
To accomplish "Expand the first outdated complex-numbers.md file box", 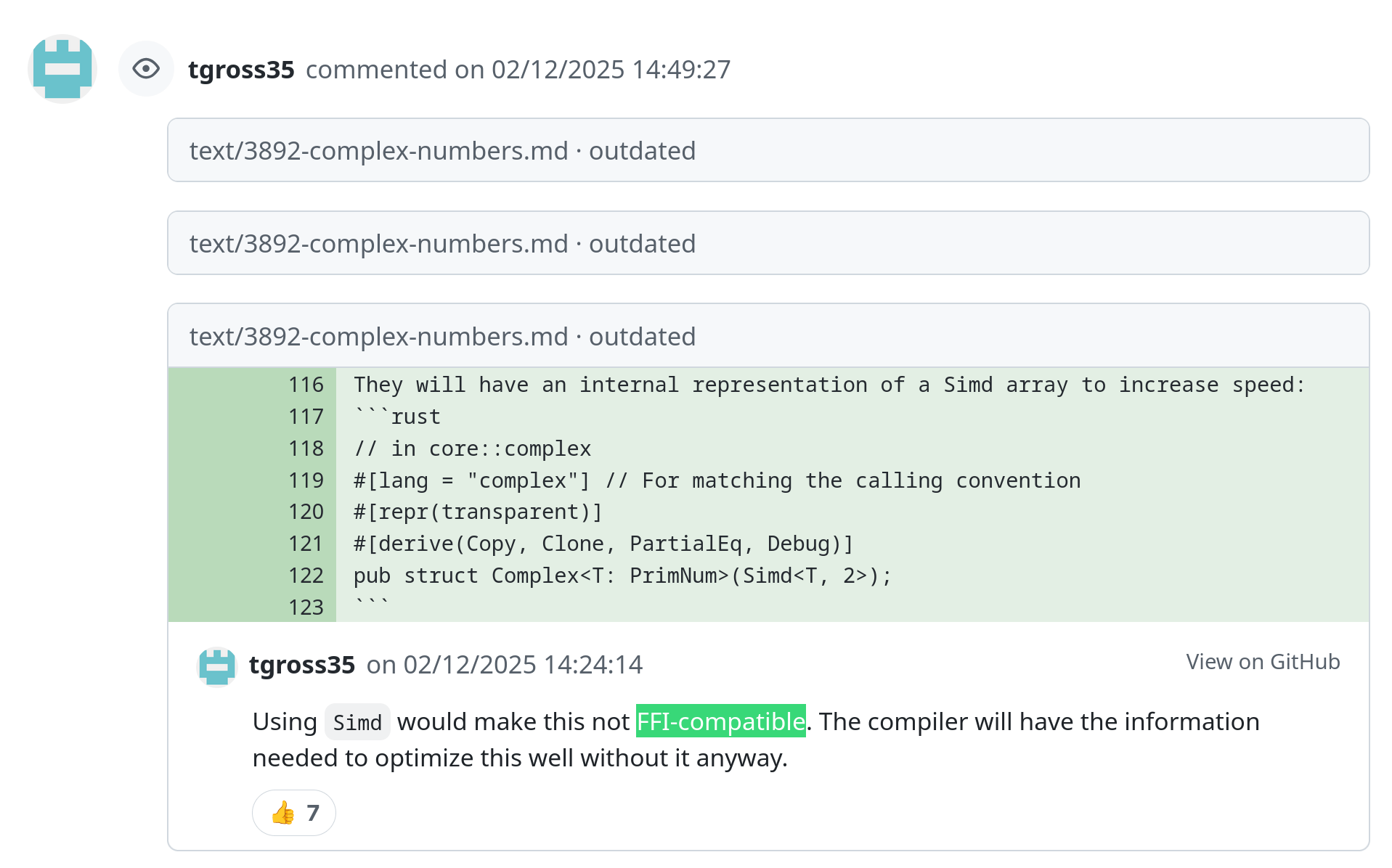I will (x=768, y=150).
